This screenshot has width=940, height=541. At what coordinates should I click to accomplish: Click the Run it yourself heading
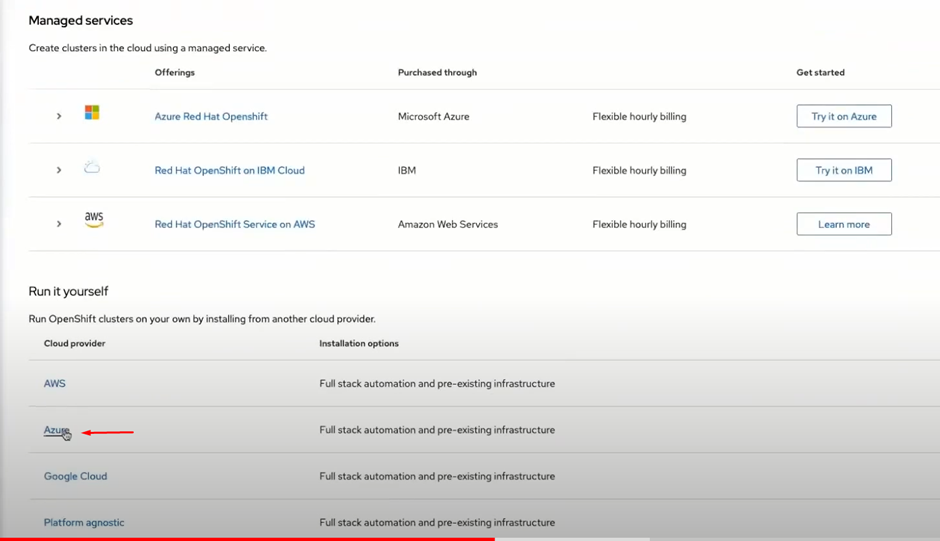[x=68, y=291]
